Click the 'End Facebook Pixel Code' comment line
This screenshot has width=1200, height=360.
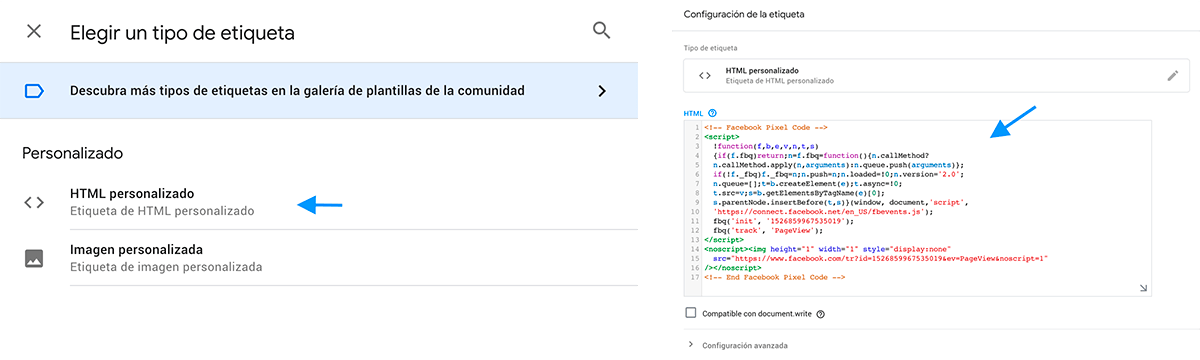pos(775,277)
